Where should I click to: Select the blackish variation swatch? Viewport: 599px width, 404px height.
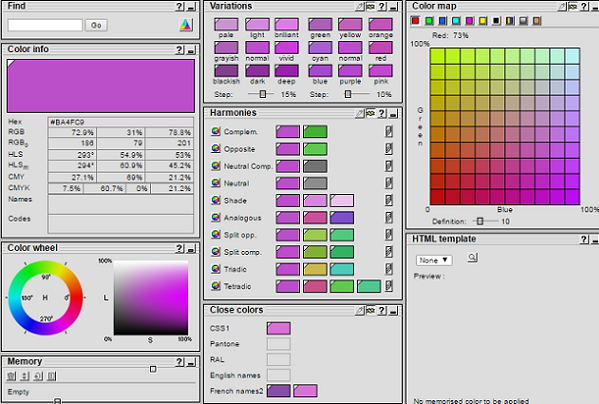(x=226, y=71)
